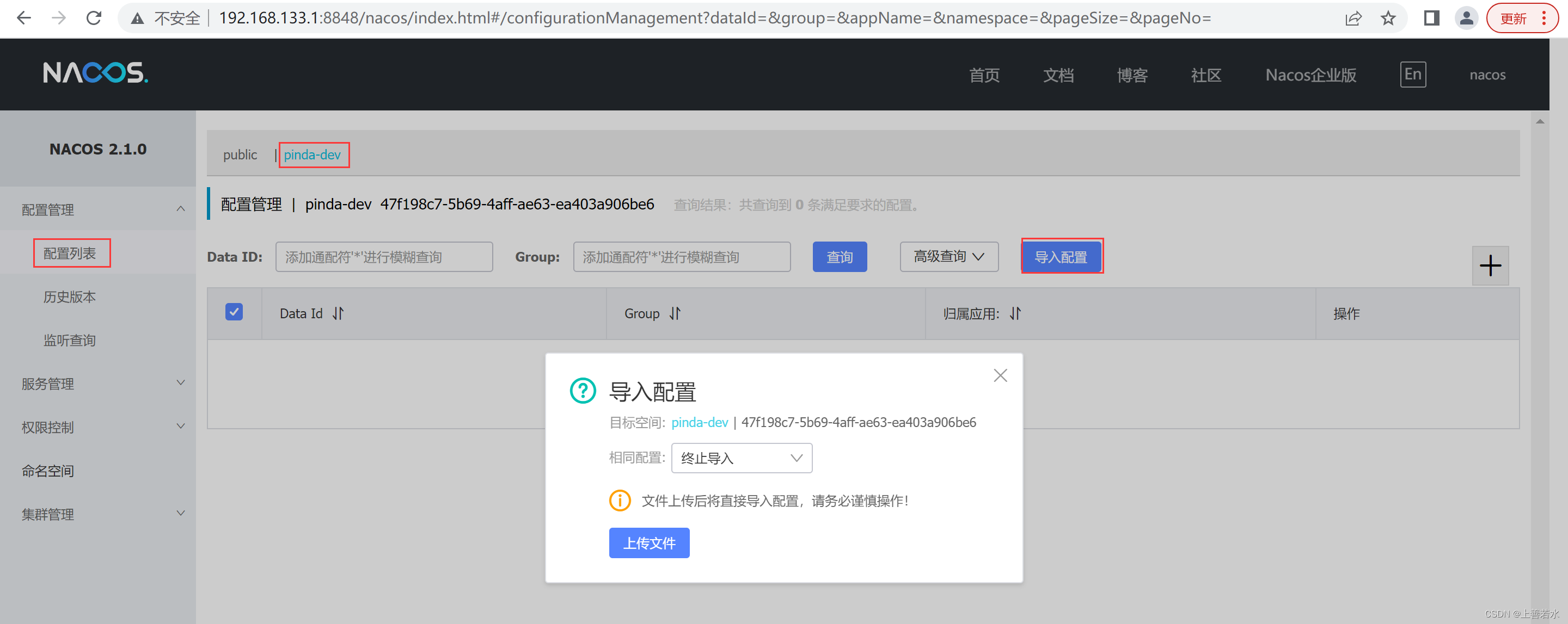Click the browser 更新 update button
The height and width of the screenshot is (624, 1568).
pos(1521,18)
